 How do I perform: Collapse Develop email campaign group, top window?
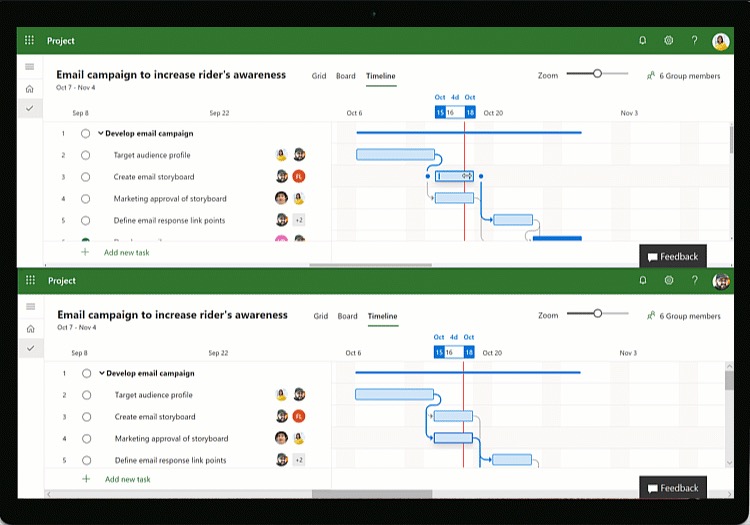tap(100, 133)
